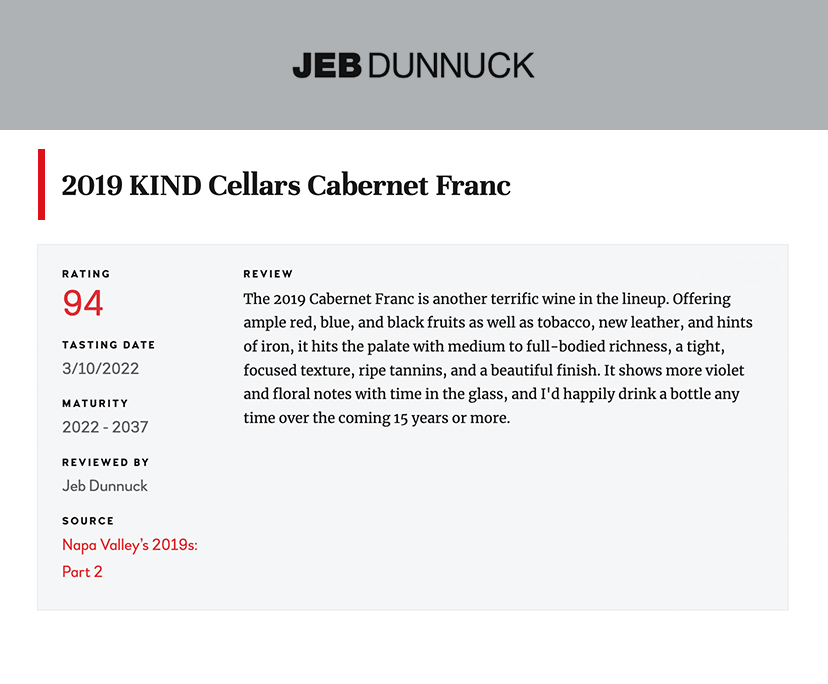Image resolution: width=828 pixels, height=684 pixels.
Task: Click the RATING heading label
Action: (86, 274)
